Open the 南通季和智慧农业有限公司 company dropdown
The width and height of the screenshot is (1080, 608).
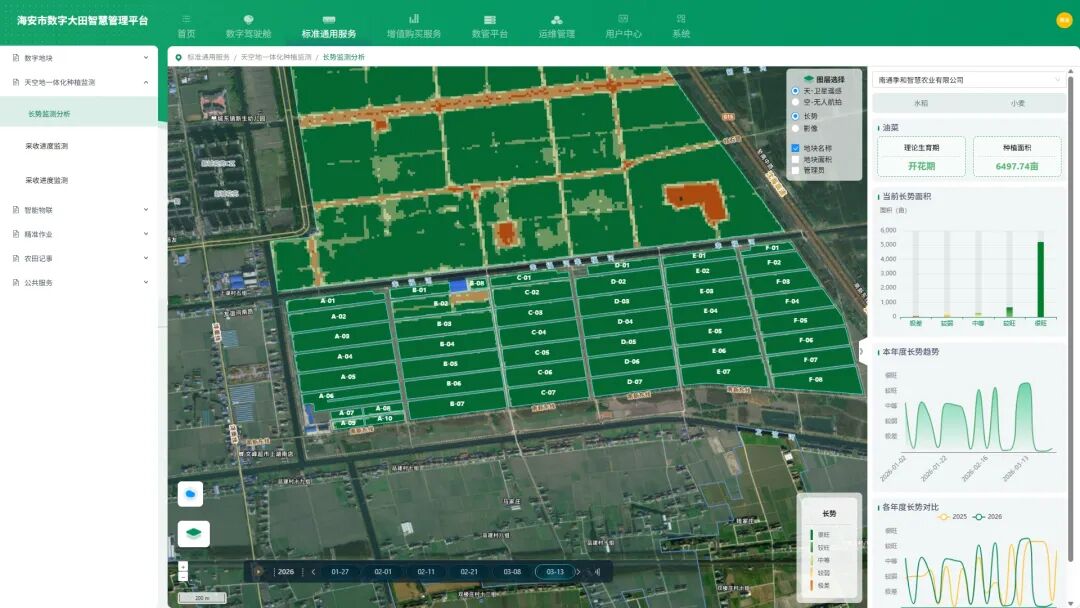[x=968, y=80]
